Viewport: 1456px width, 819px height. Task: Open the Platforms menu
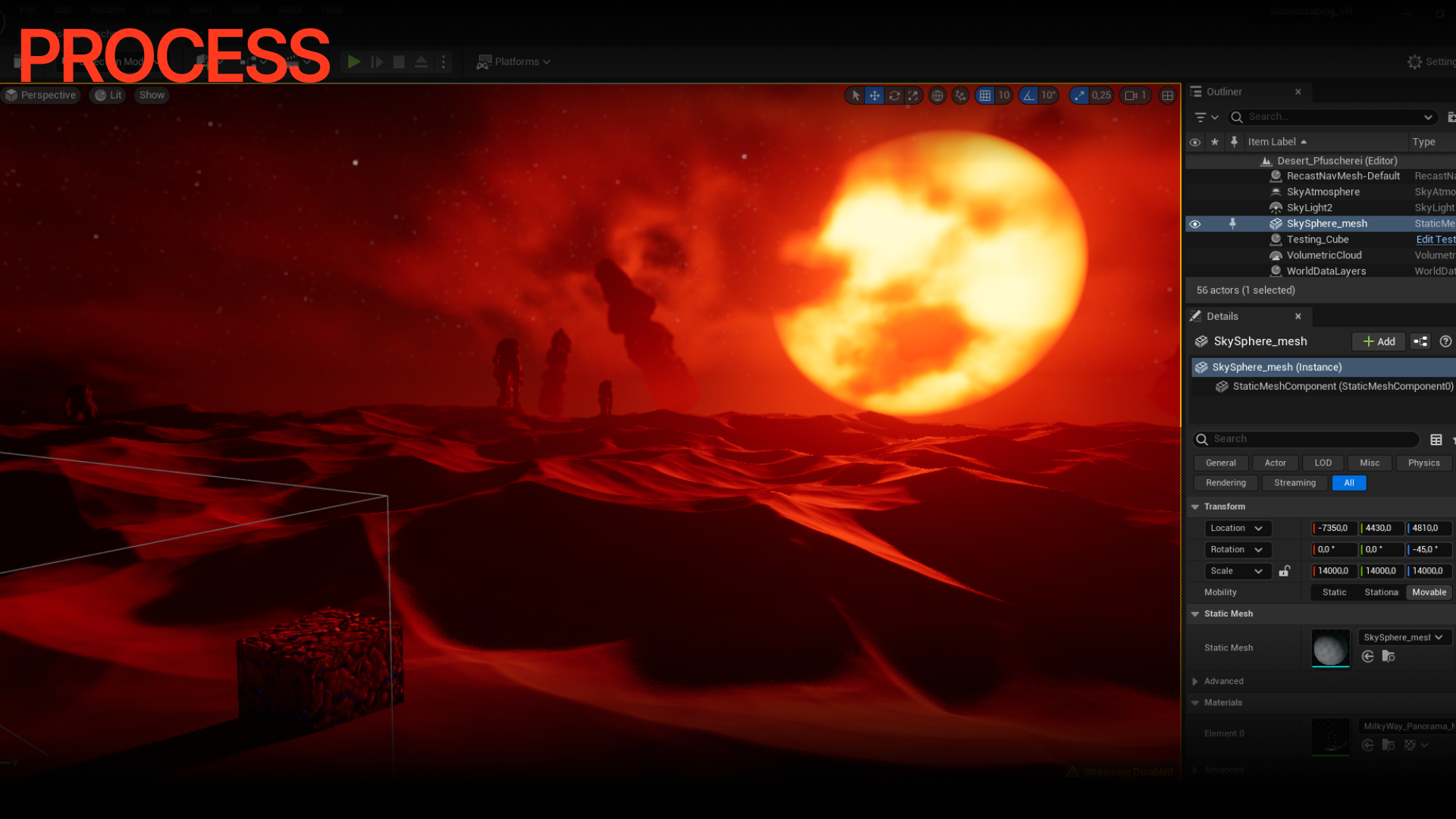pyautogui.click(x=513, y=61)
